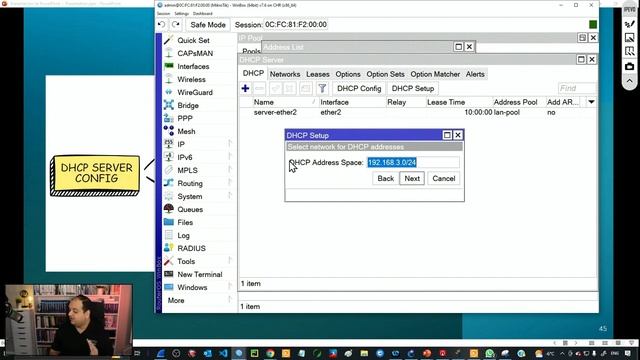Open the Interfaces menu
This screenshot has width=640, height=360.
point(193,67)
